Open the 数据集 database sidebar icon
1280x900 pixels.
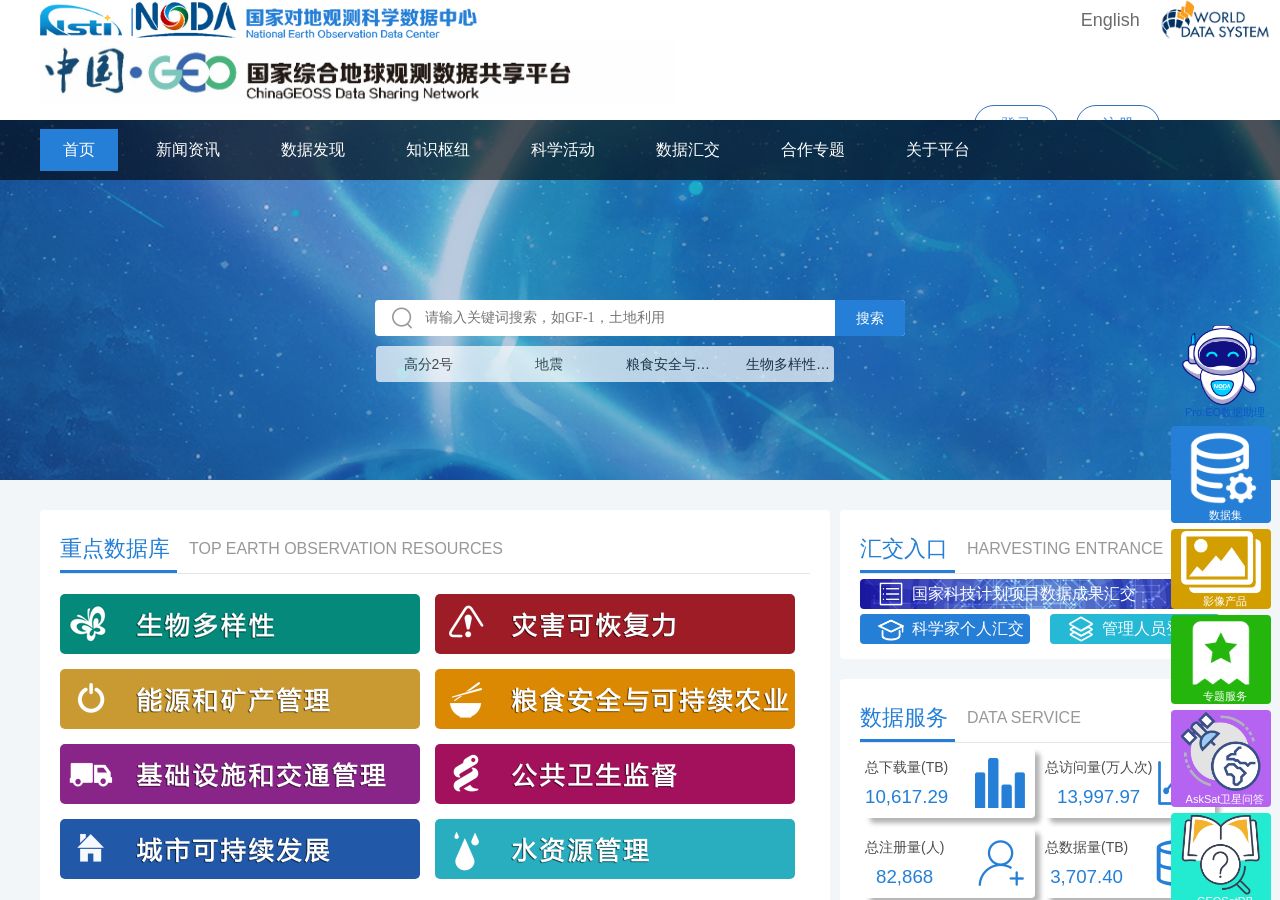[1221, 474]
